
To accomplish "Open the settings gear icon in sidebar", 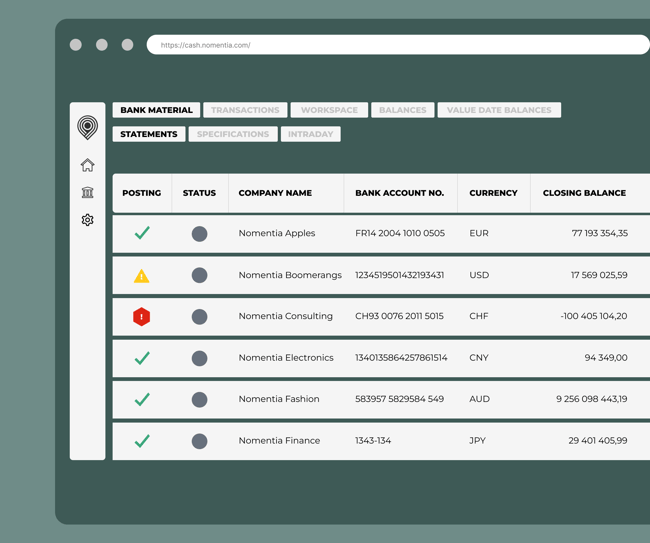I will click(x=87, y=220).
